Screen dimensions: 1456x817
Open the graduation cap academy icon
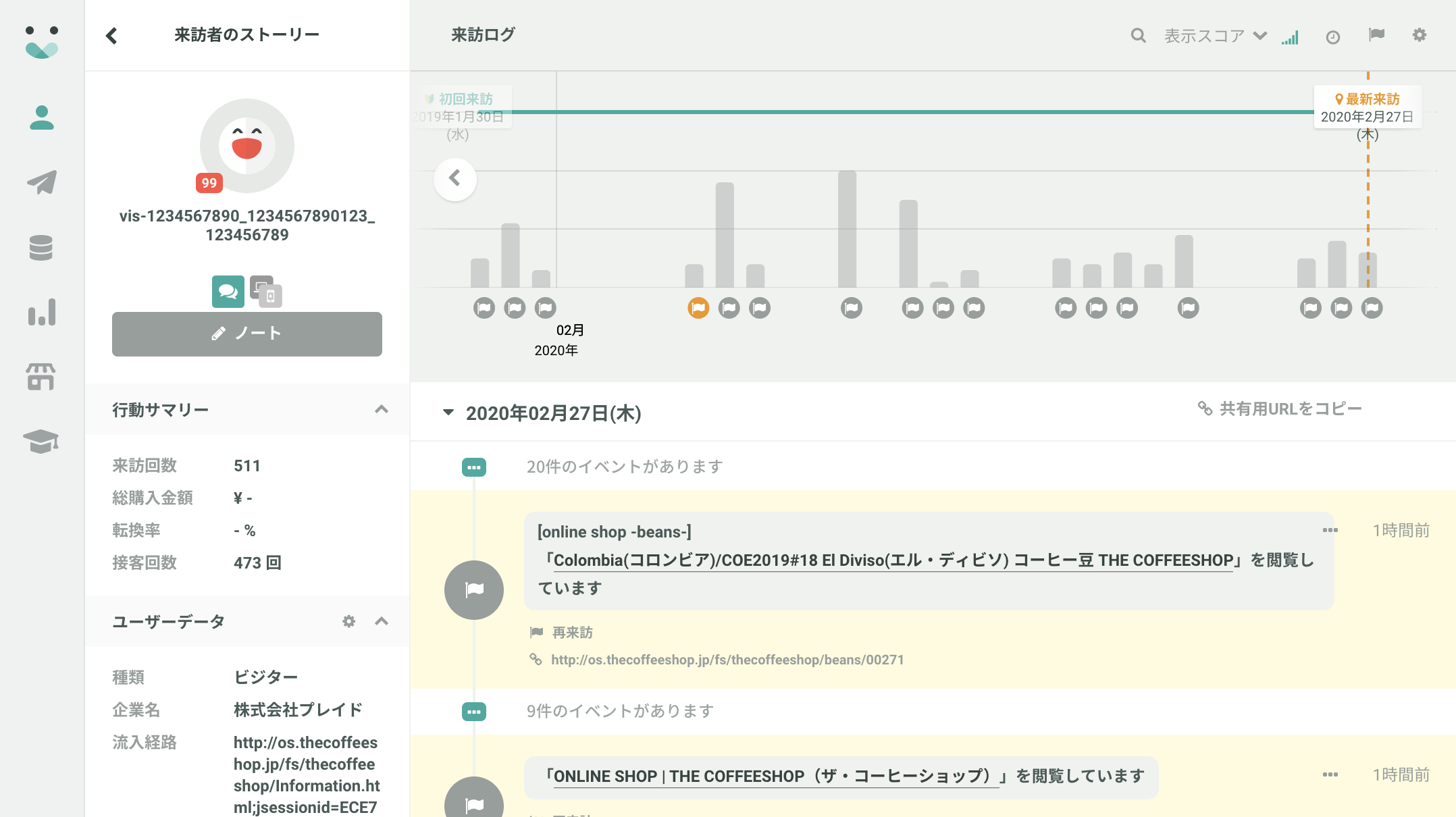(x=41, y=442)
